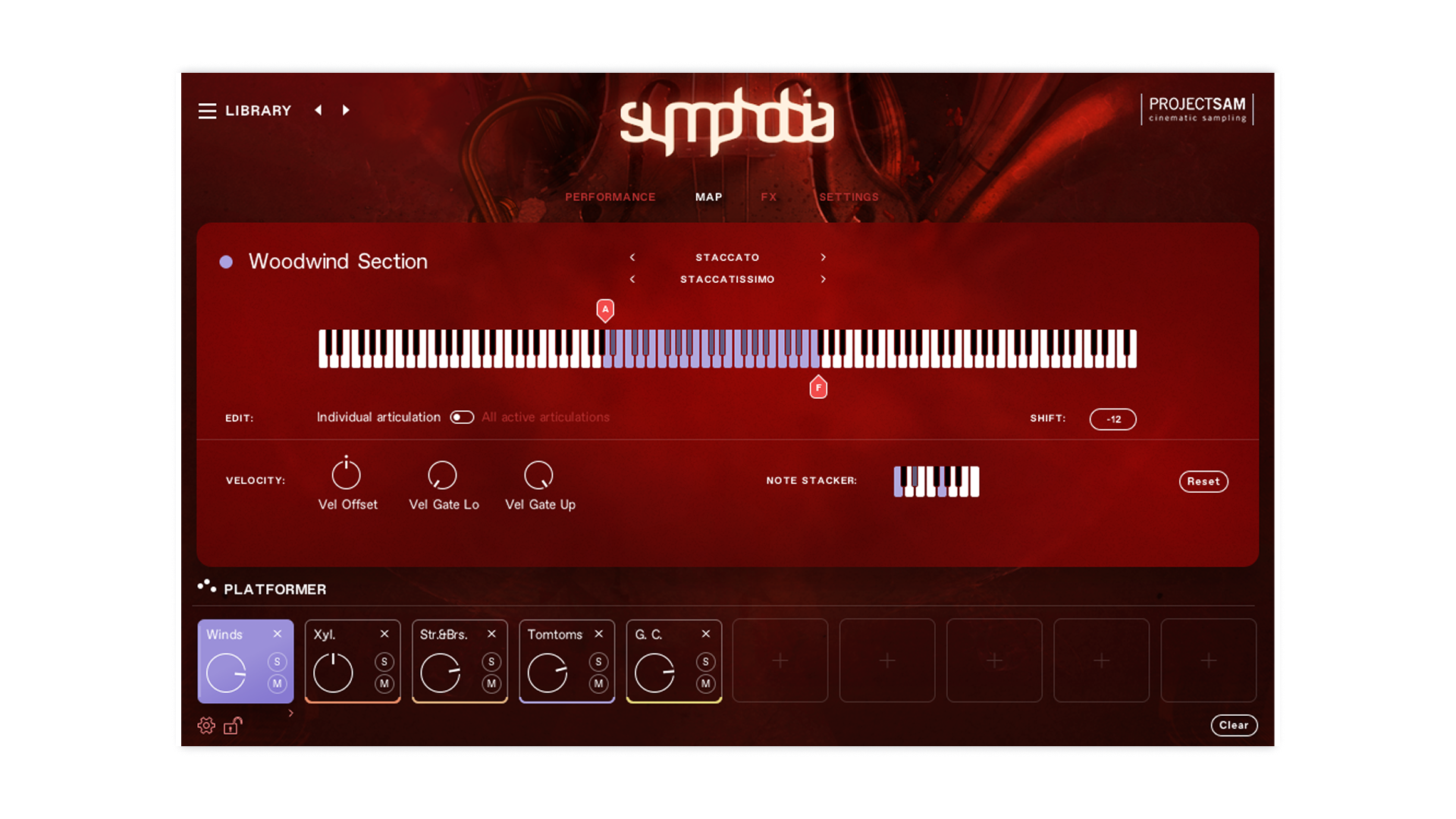
Task: Solo the G. C. slot
Action: point(706,662)
